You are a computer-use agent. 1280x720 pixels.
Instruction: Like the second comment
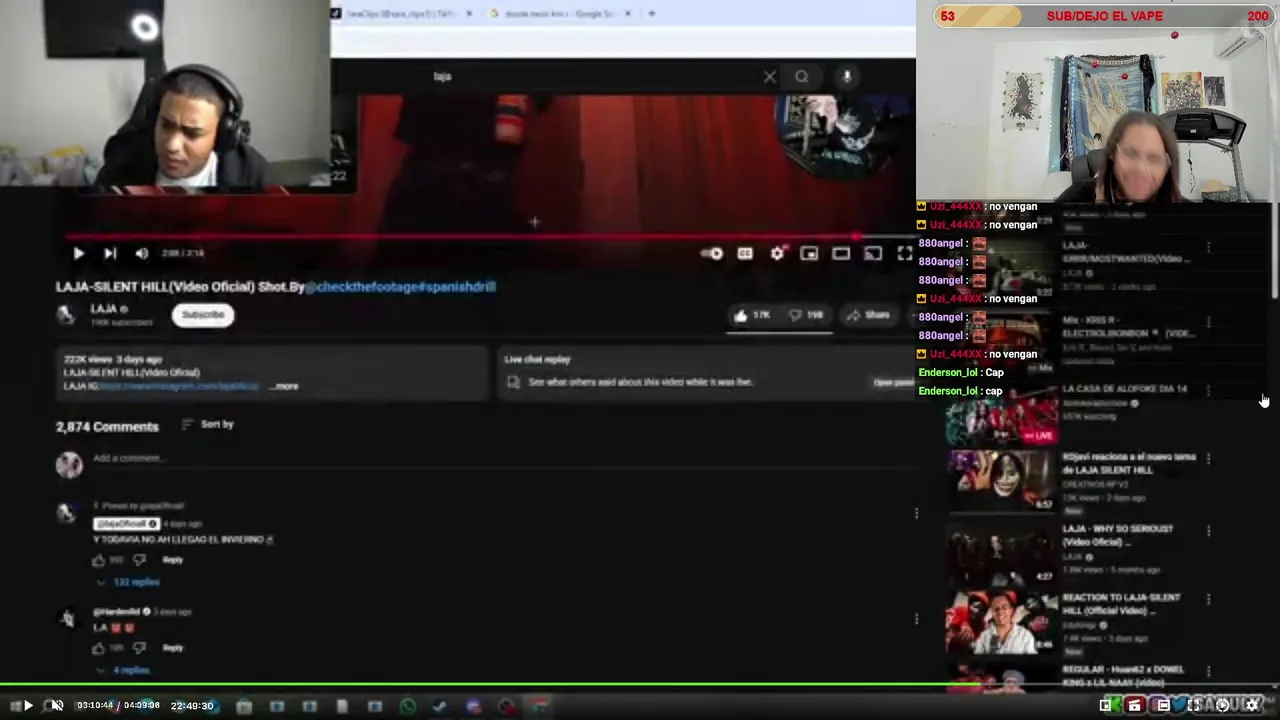(99, 648)
